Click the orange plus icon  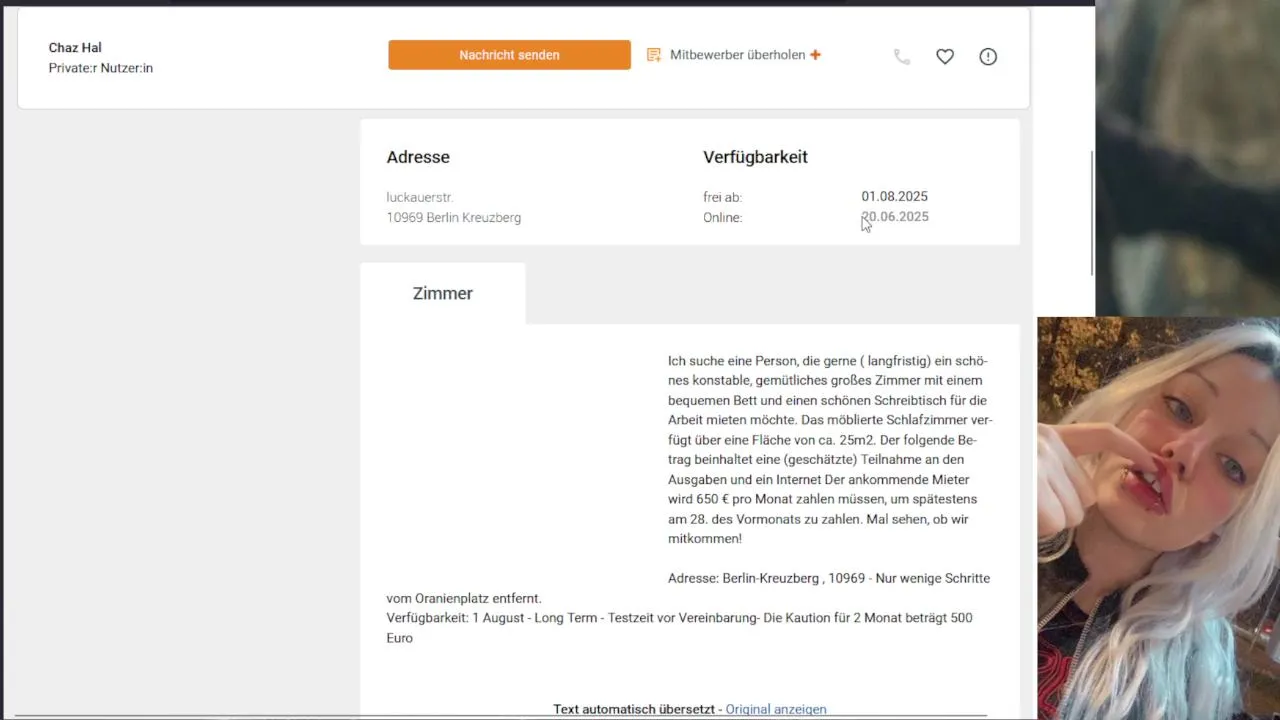coord(815,55)
